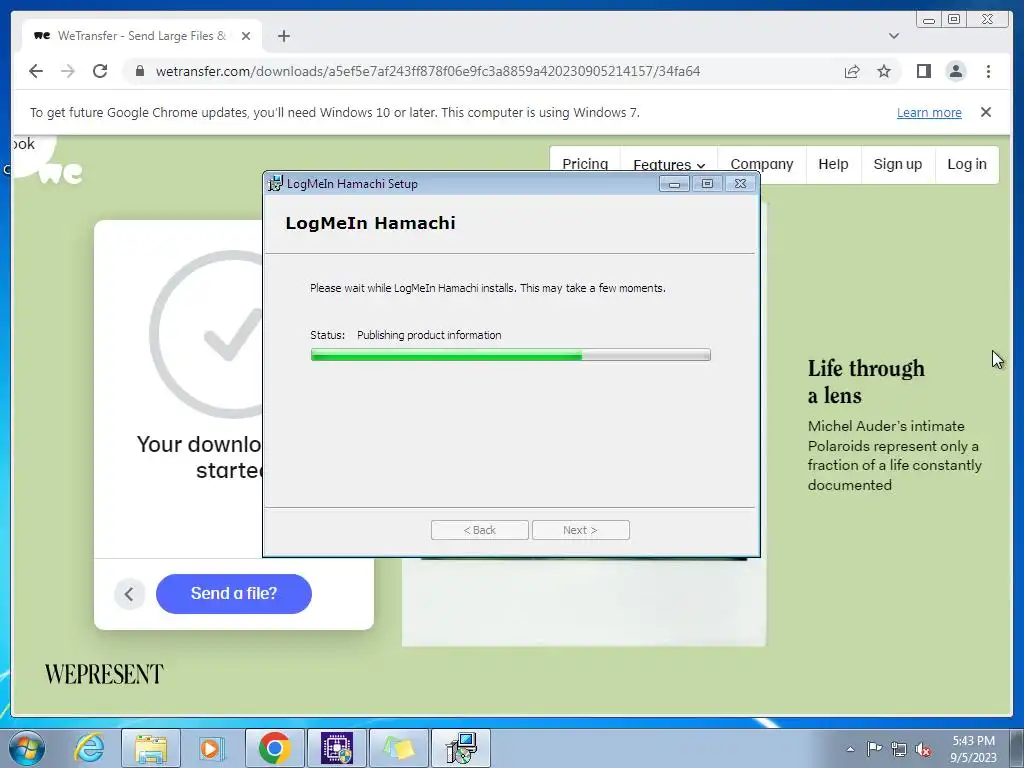Click the muted volume tray icon
The height and width of the screenshot is (768, 1024).
click(923, 750)
